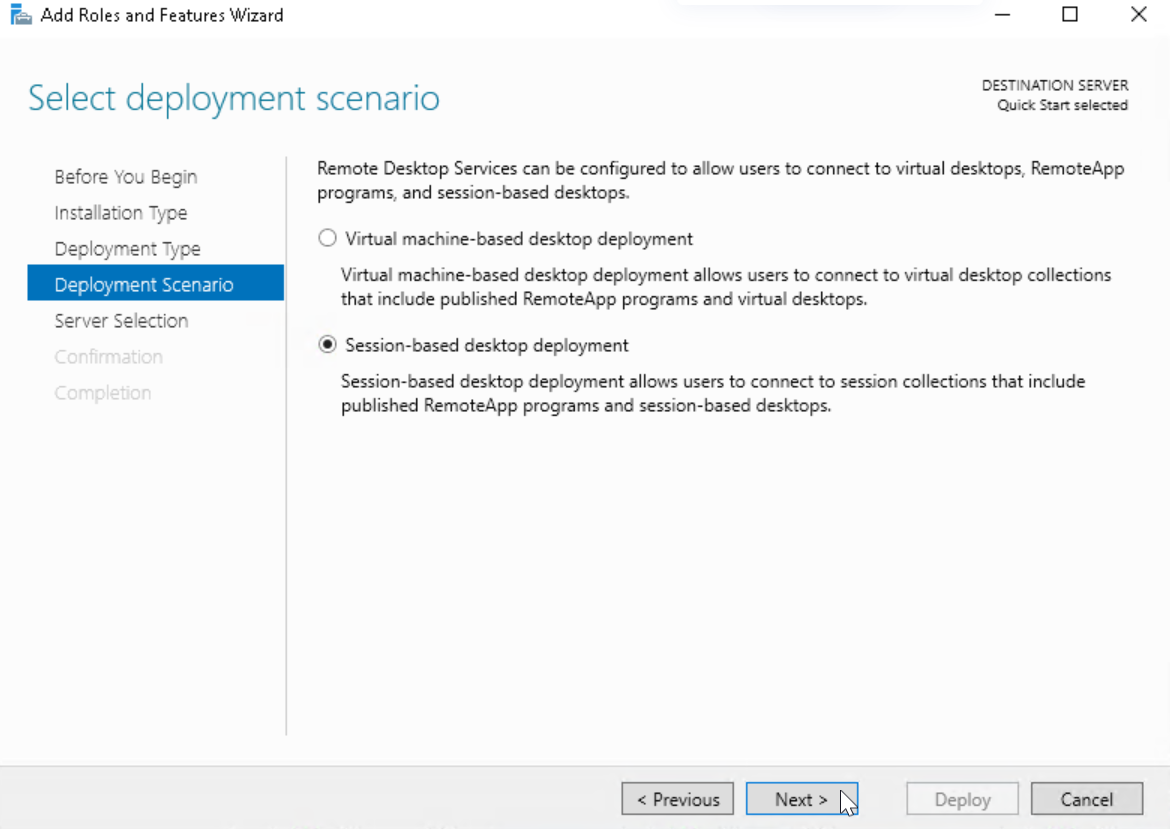The height and width of the screenshot is (829, 1170).
Task: Open the "Installation Type" step
Action: (121, 212)
